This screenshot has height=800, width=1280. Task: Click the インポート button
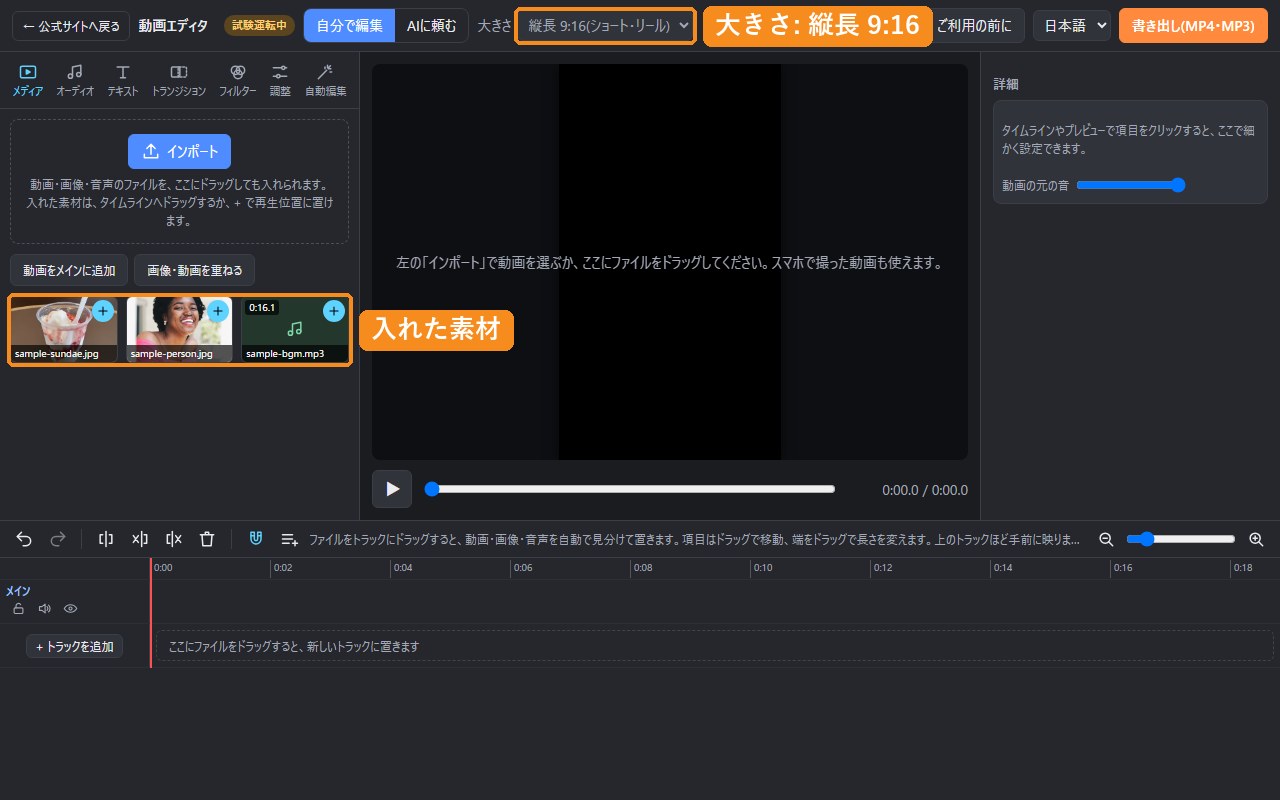[x=179, y=151]
